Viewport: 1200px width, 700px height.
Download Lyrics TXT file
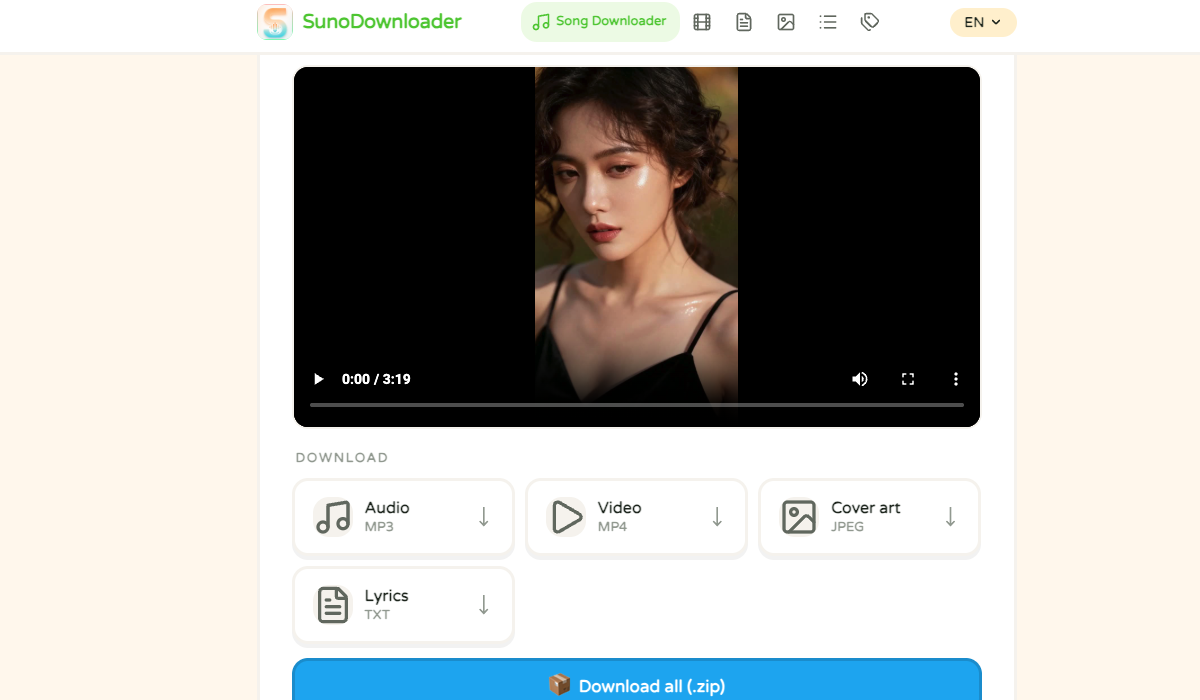pos(403,605)
